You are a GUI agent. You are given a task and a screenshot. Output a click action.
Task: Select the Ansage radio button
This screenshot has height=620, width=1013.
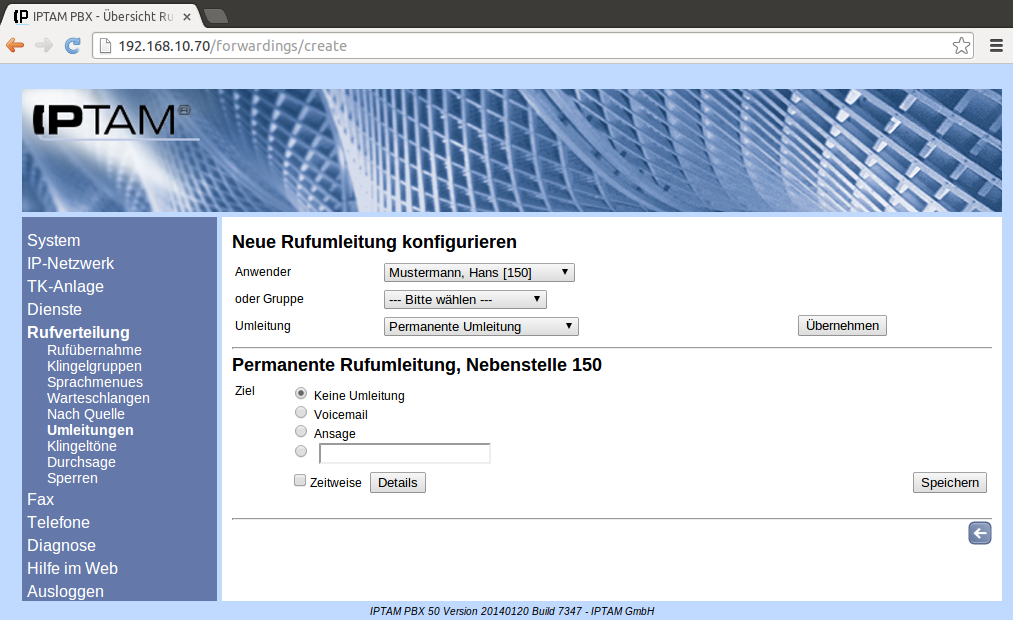click(x=301, y=432)
